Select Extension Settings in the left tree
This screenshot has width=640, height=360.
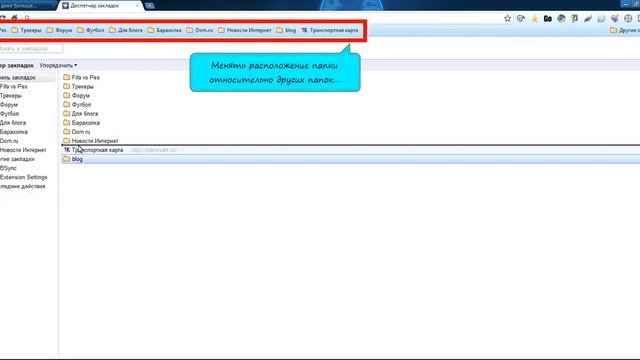24,177
